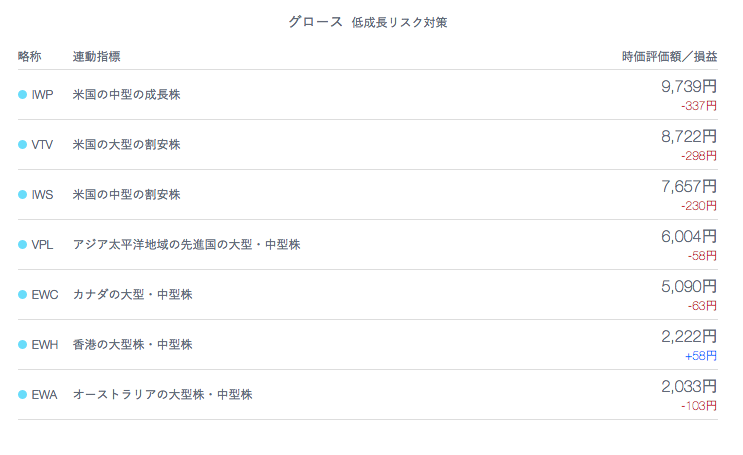Click the 連動指標 column header
The width and height of the screenshot is (743, 455).
[x=96, y=56]
